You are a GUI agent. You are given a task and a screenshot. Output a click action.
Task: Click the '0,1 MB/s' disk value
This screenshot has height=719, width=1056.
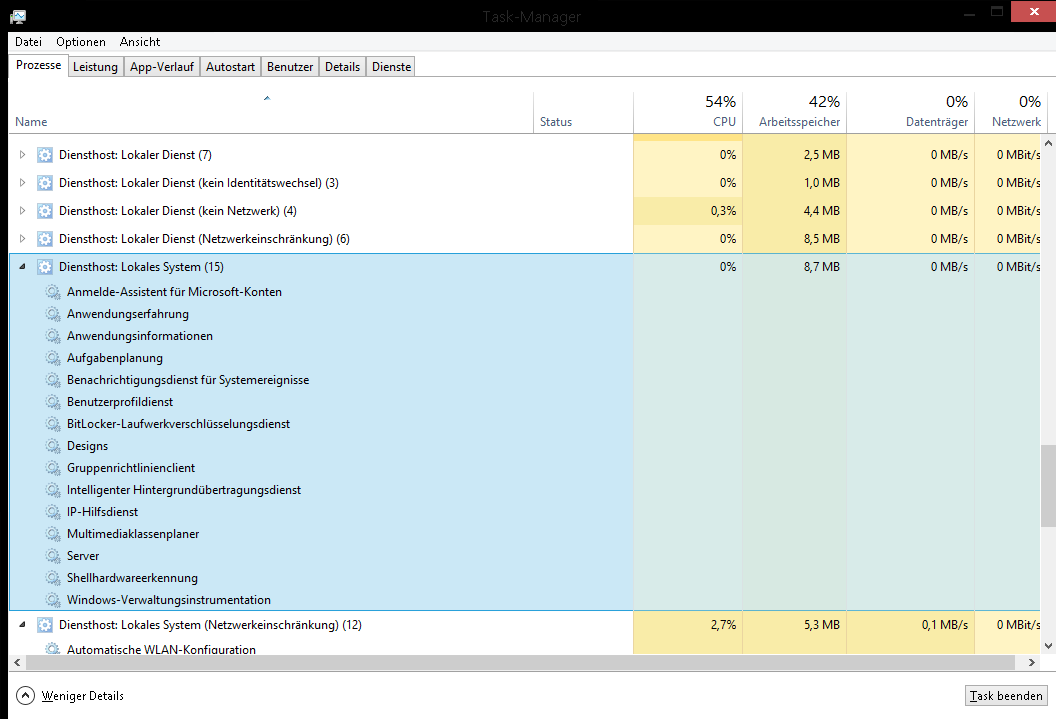(x=945, y=625)
